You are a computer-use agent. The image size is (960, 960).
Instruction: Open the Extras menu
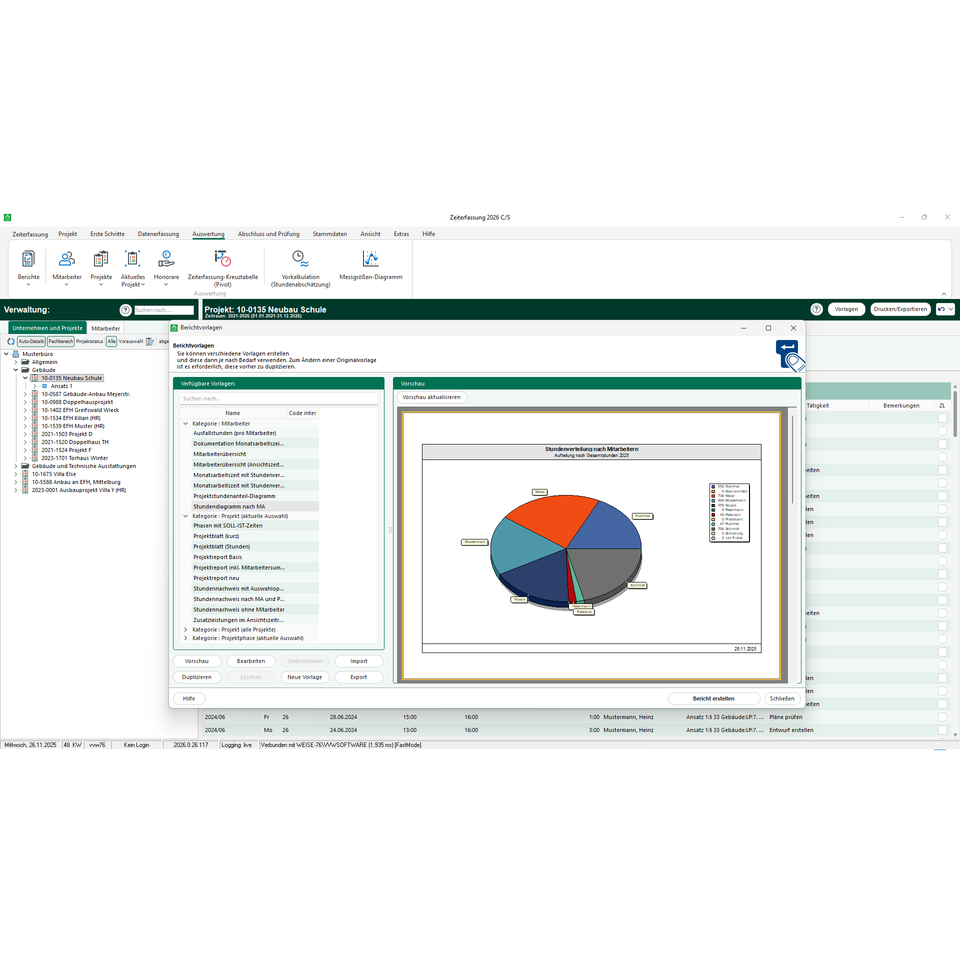click(x=401, y=234)
